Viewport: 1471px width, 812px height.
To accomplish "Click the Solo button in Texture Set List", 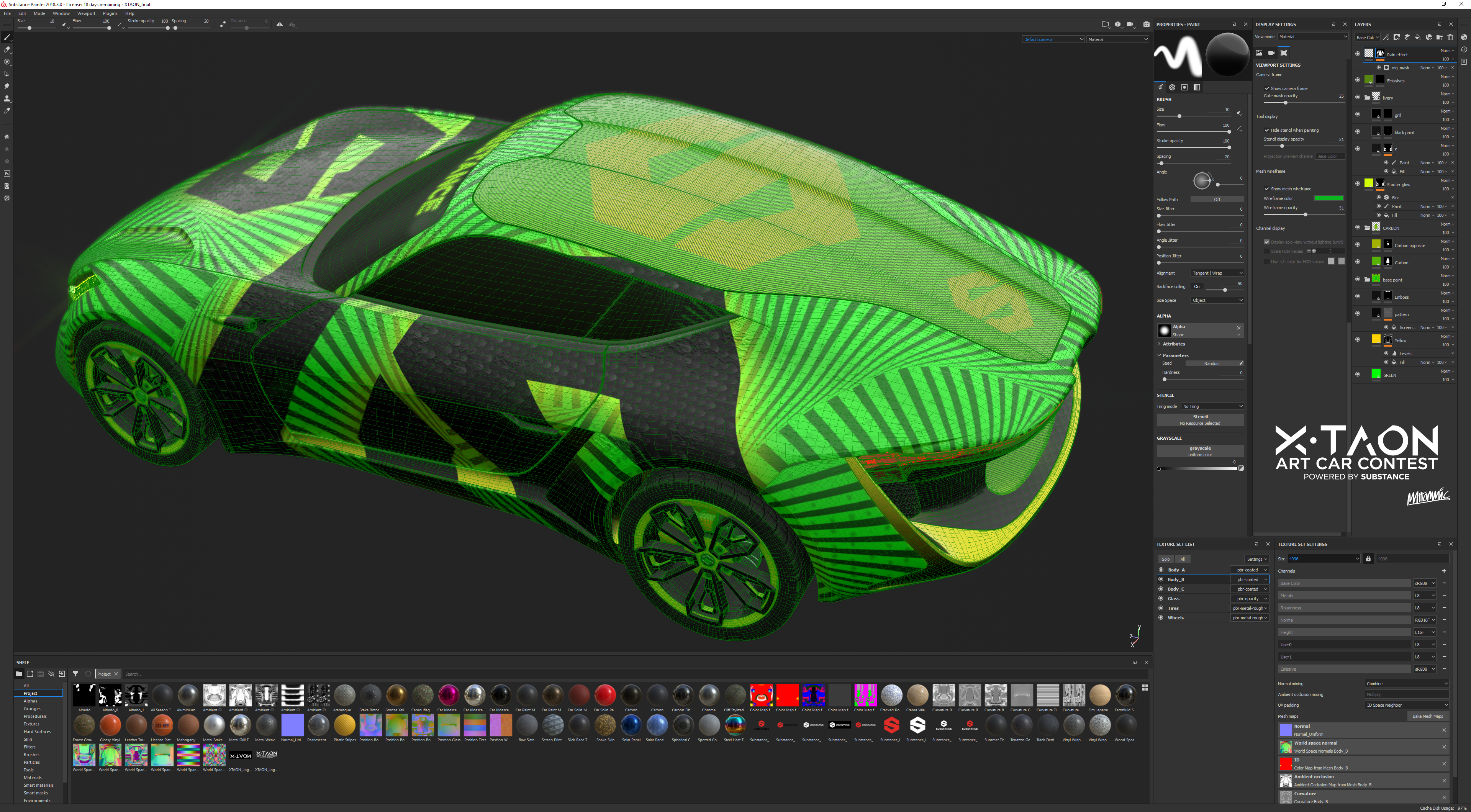I will click(1165, 559).
